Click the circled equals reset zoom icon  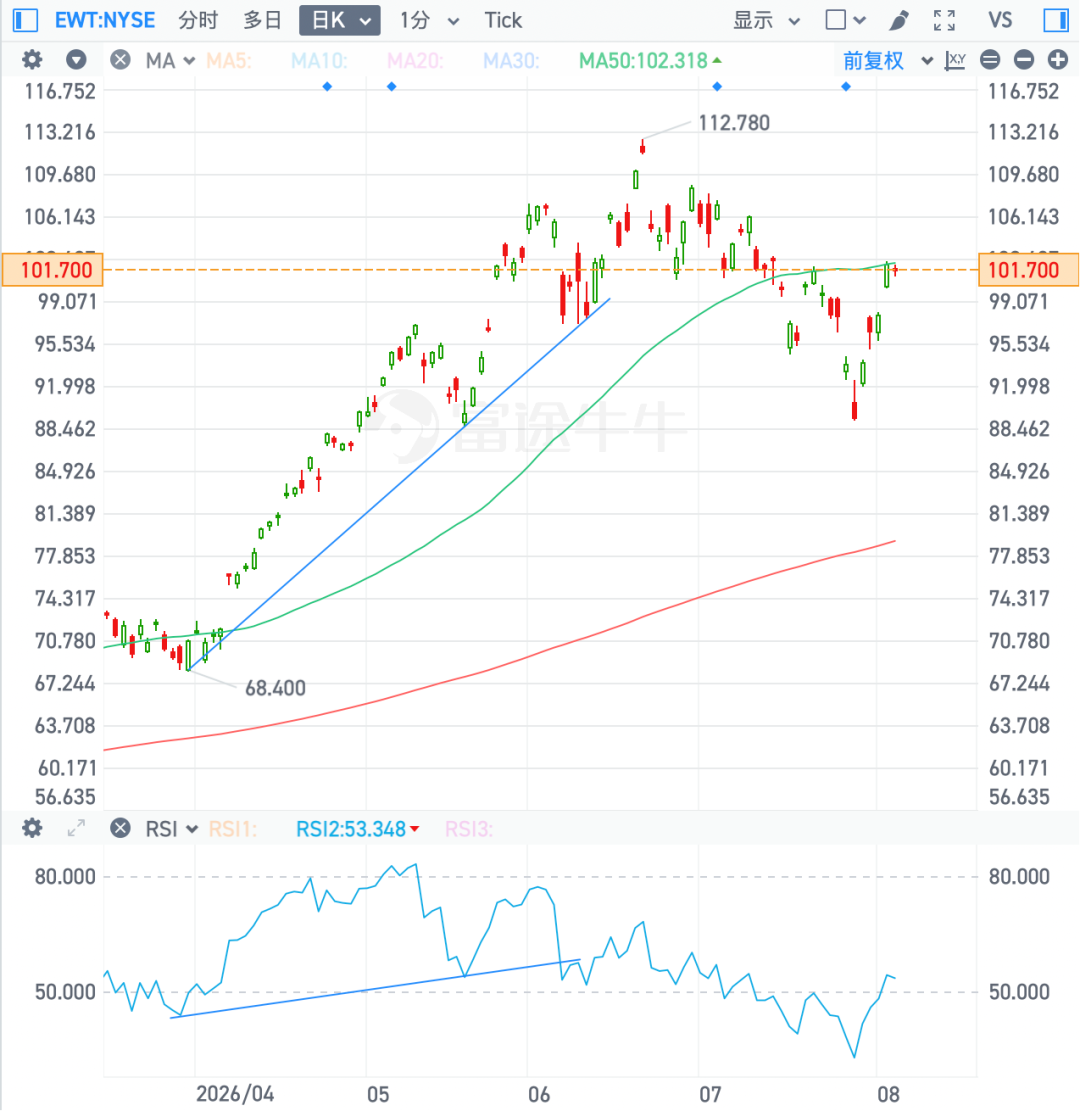coord(990,60)
